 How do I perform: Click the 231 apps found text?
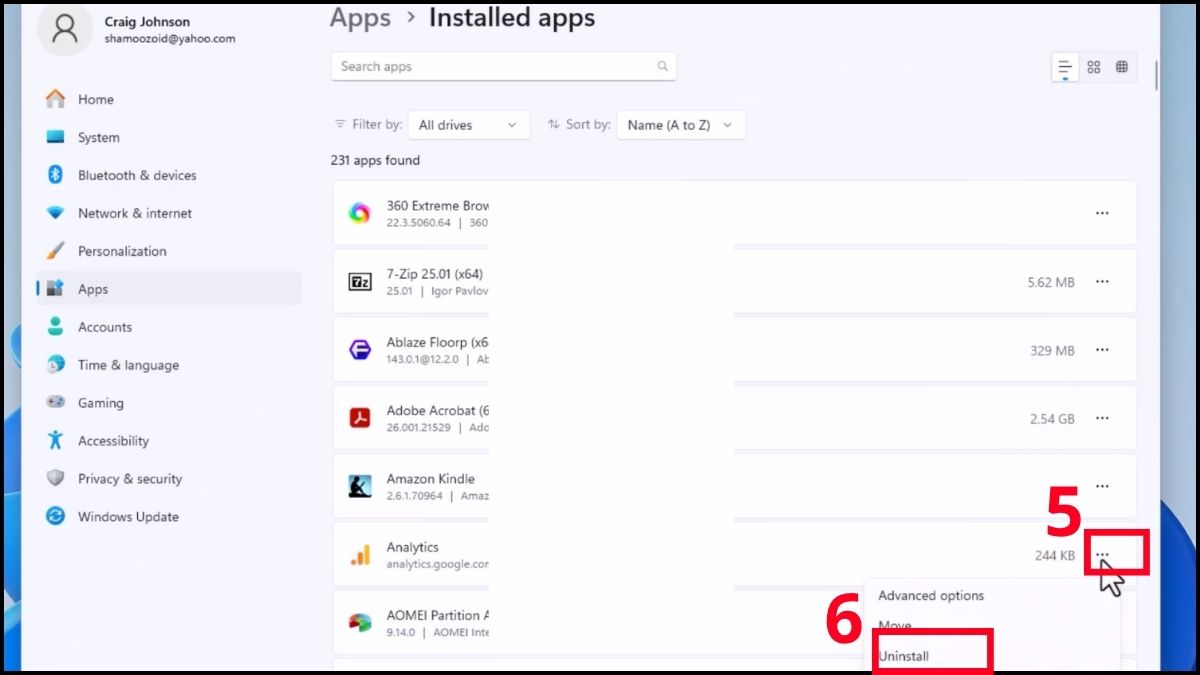point(375,160)
